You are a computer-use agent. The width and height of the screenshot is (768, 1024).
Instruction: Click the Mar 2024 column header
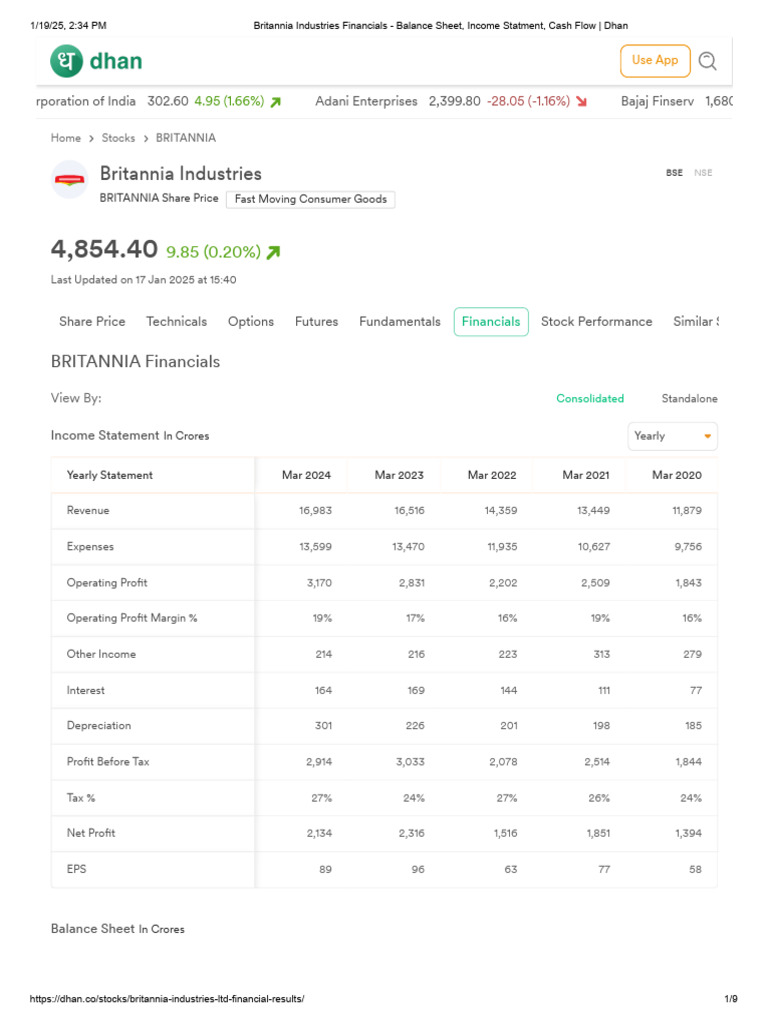306,475
